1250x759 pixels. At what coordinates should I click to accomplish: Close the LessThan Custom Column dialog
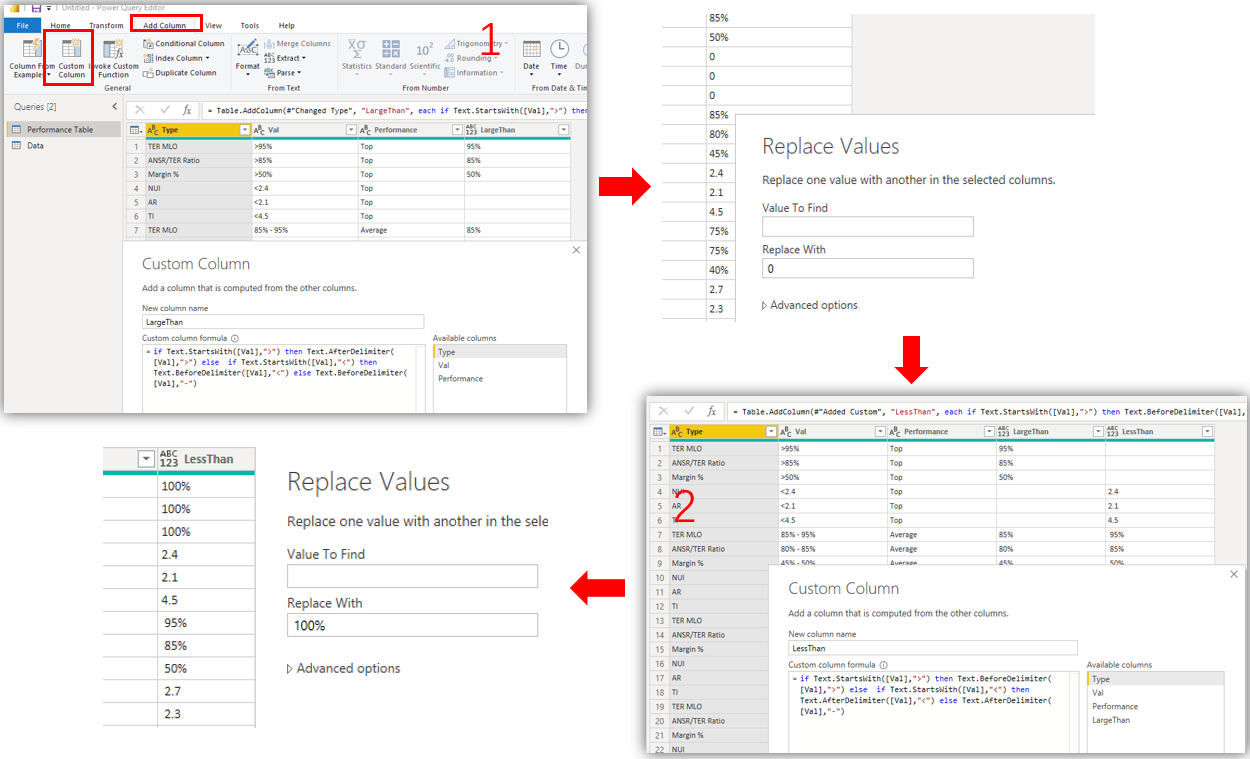[1234, 574]
